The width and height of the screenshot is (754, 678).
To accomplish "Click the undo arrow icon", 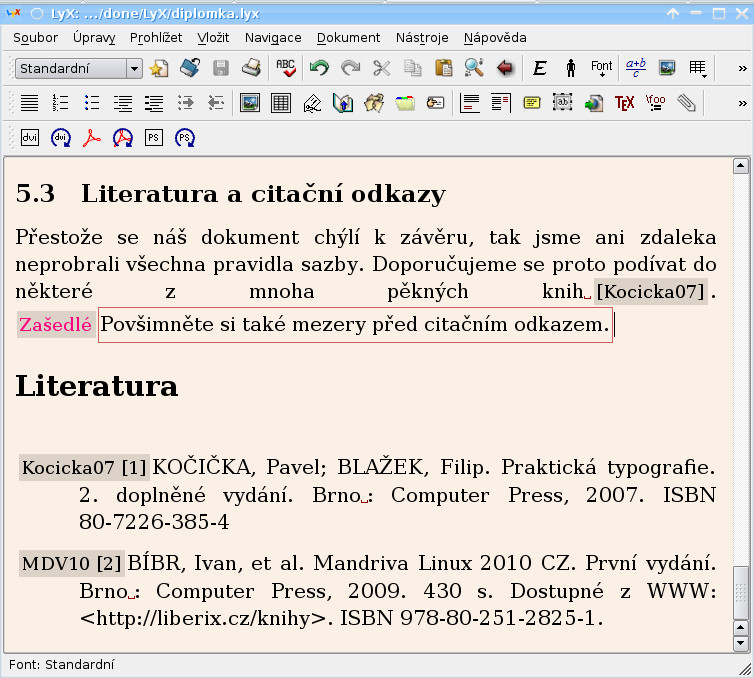I will pyautogui.click(x=319, y=68).
